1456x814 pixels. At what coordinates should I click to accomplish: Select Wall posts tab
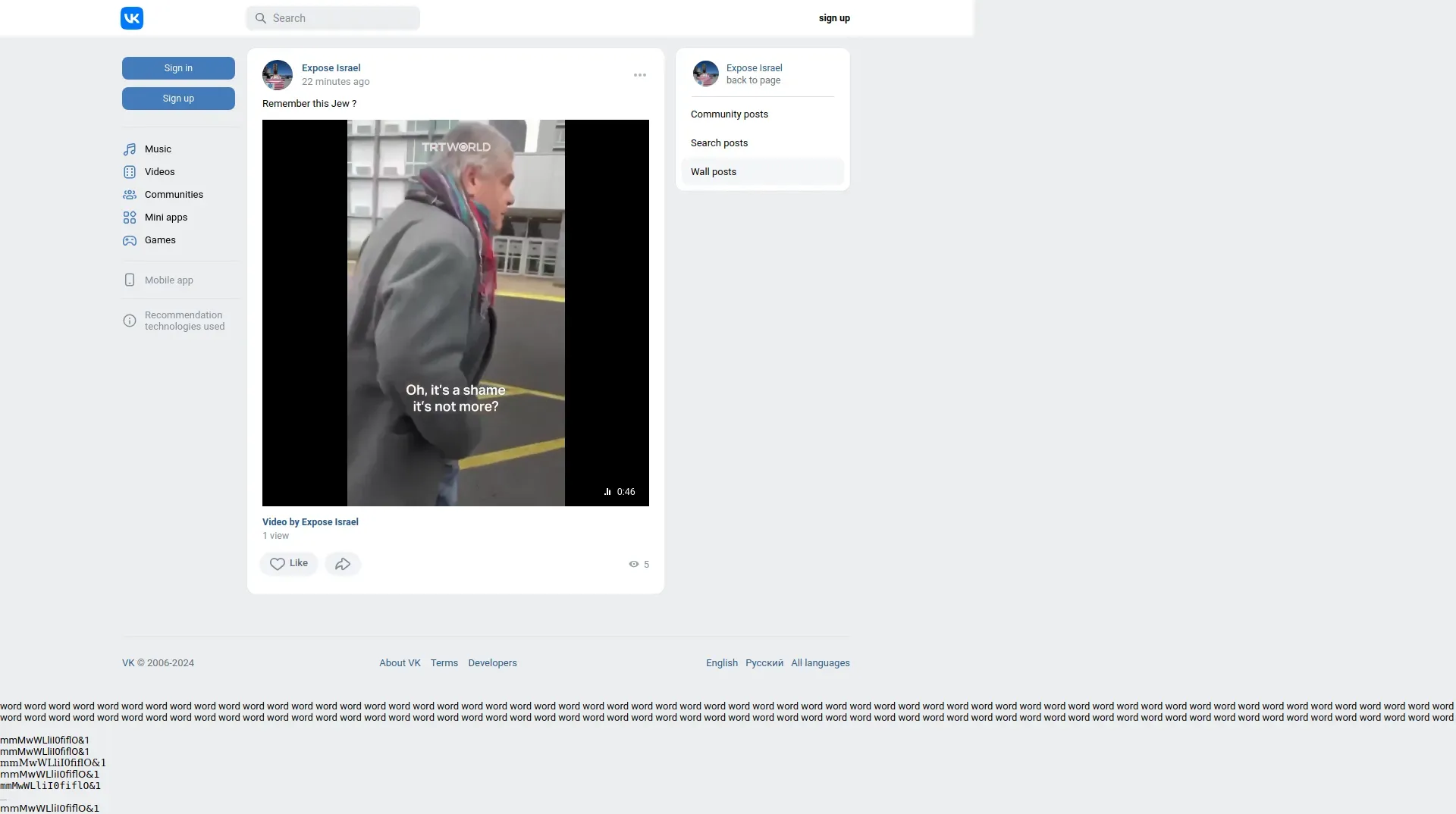point(762,172)
